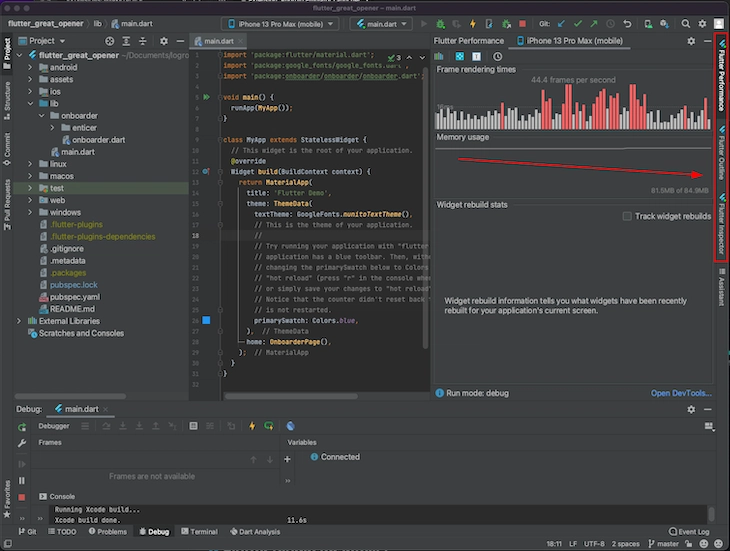Image resolution: width=730 pixels, height=551 pixels.
Task: Open Dart DevTools blue icon in Debug toolbar
Action: 291,426
